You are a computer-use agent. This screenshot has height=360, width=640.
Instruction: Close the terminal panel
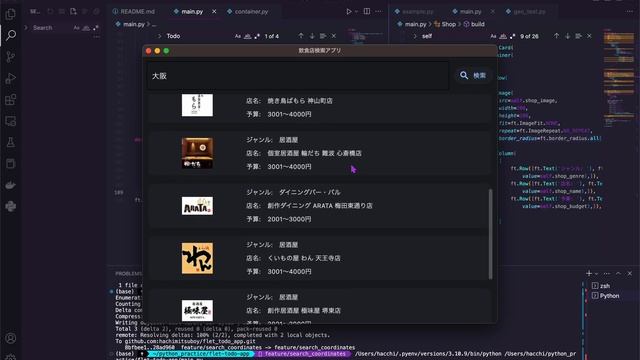(629, 273)
